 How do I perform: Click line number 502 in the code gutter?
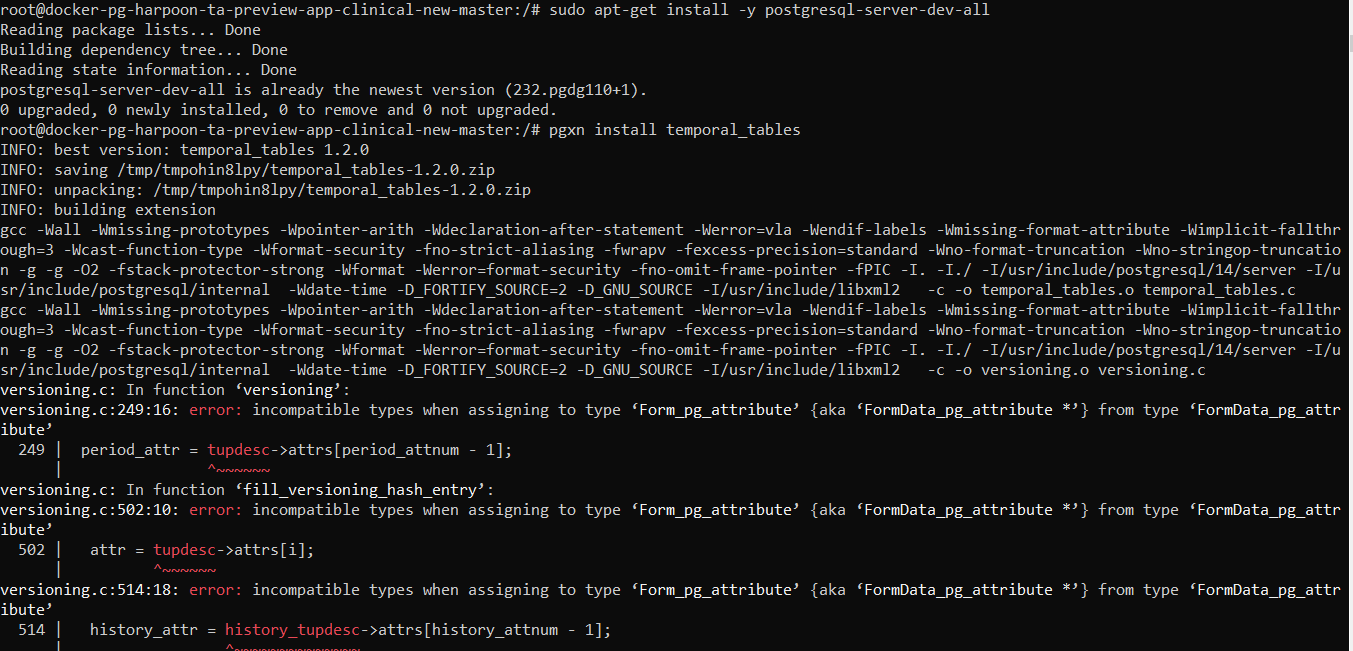pos(31,550)
